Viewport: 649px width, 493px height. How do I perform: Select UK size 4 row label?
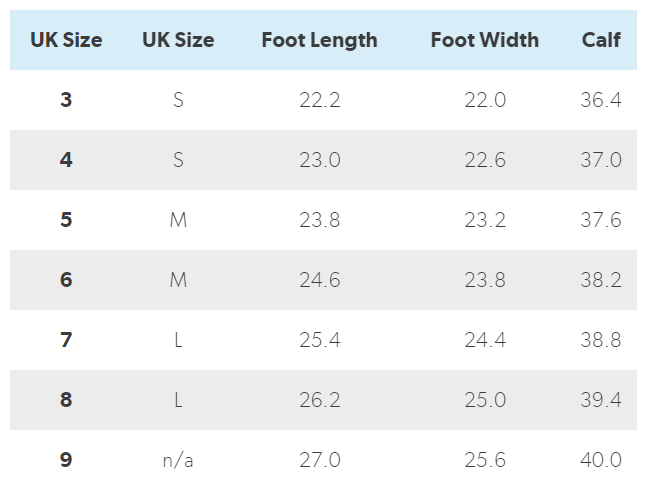point(66,160)
